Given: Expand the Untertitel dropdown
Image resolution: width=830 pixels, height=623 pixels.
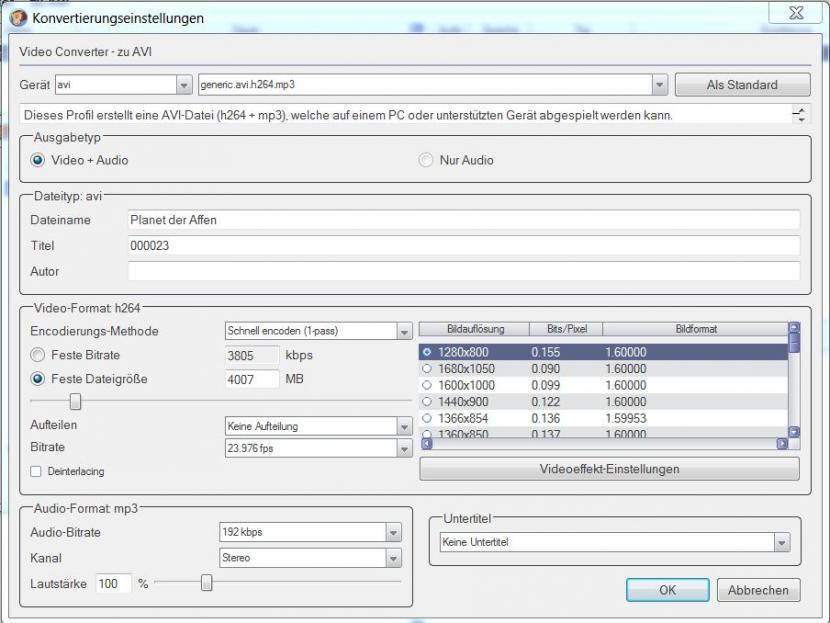Looking at the screenshot, I should point(781,542).
